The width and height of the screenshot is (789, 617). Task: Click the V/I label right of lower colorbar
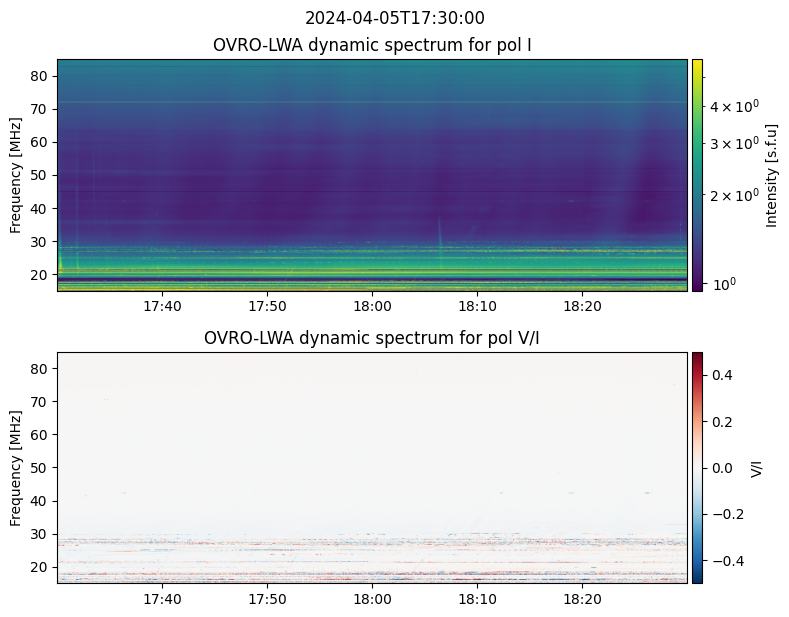[757, 467]
